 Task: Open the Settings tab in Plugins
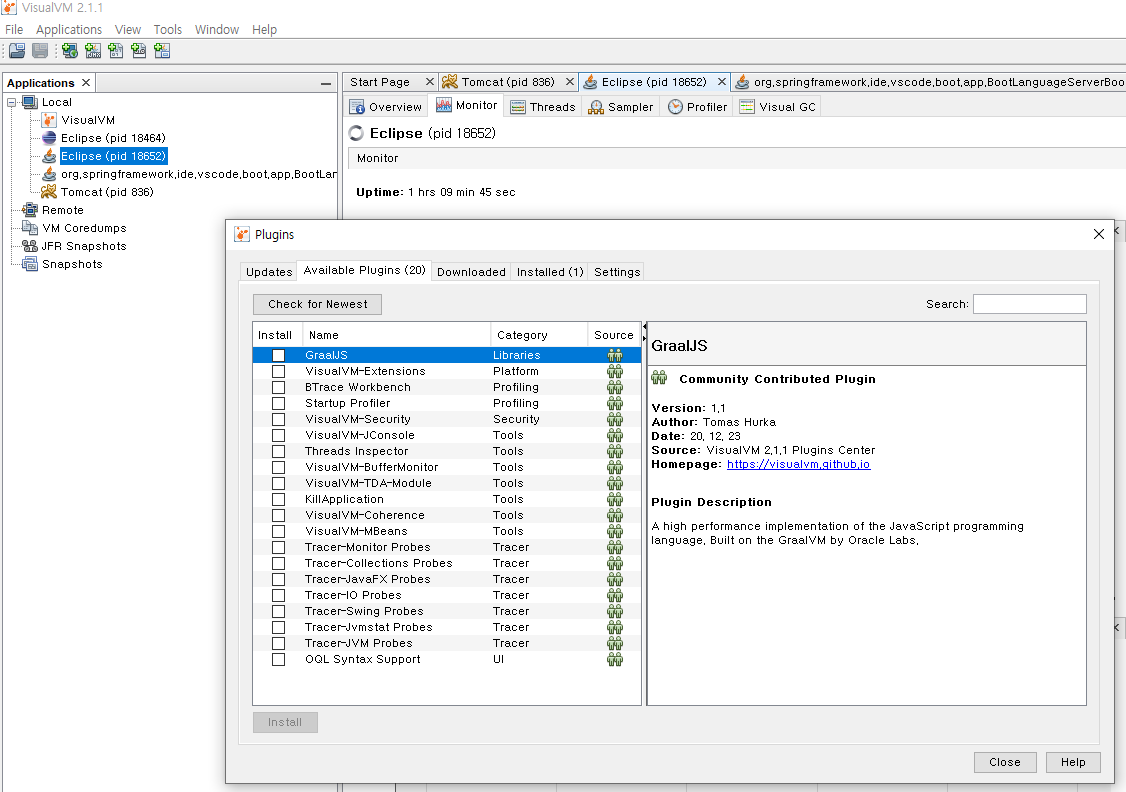click(x=617, y=271)
